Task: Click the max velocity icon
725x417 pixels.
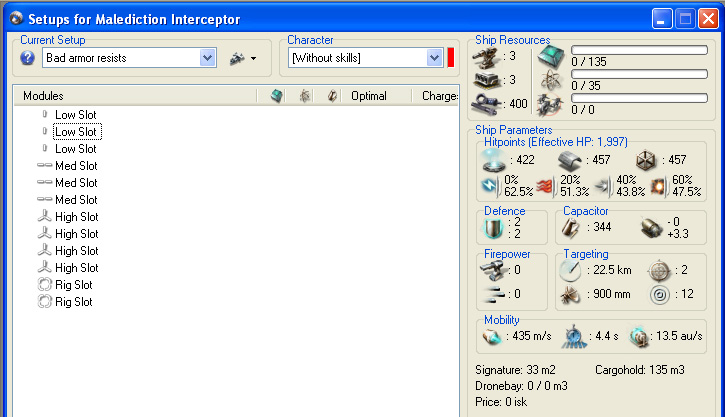Action: pos(492,337)
